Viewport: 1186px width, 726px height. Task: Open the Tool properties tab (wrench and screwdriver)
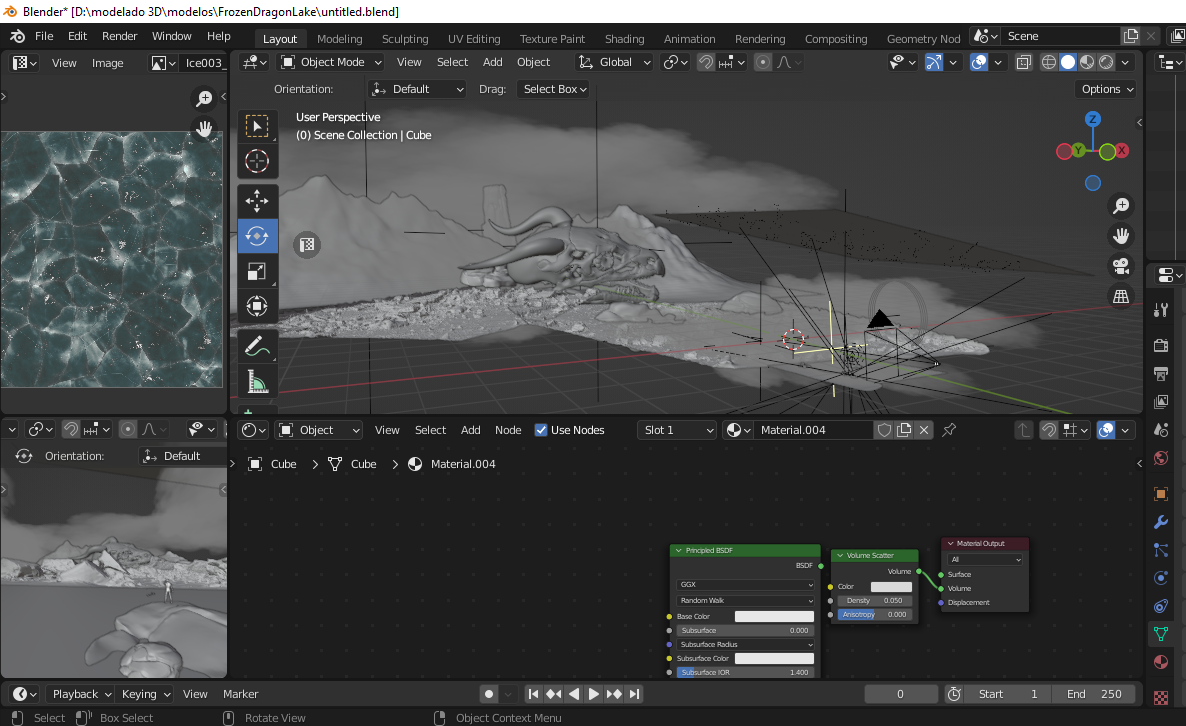pos(1161,309)
